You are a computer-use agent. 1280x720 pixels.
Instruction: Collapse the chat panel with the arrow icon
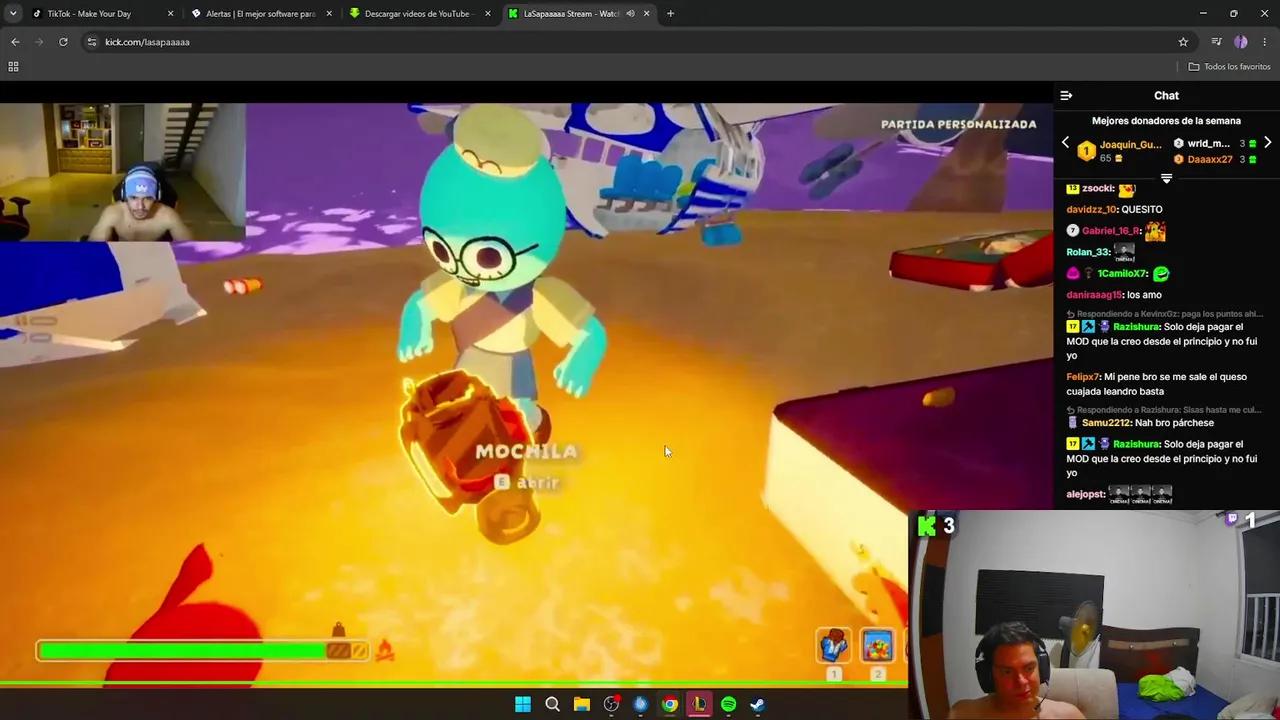pos(1066,96)
